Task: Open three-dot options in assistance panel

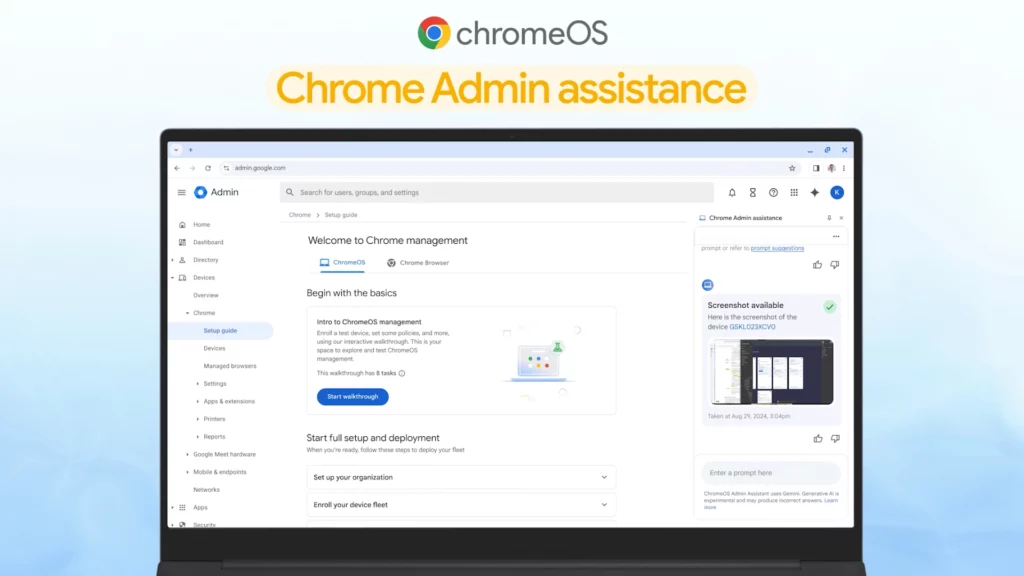Action: 836,237
